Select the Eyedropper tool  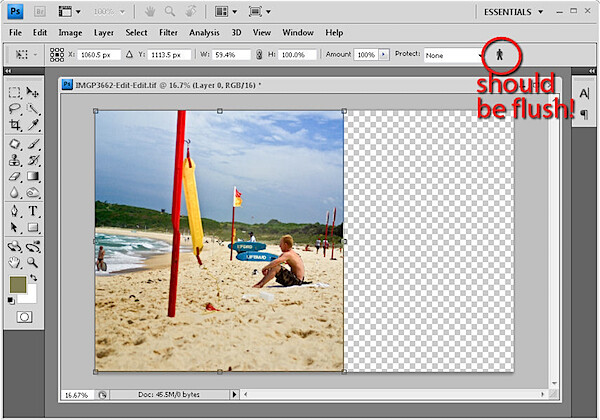point(33,125)
